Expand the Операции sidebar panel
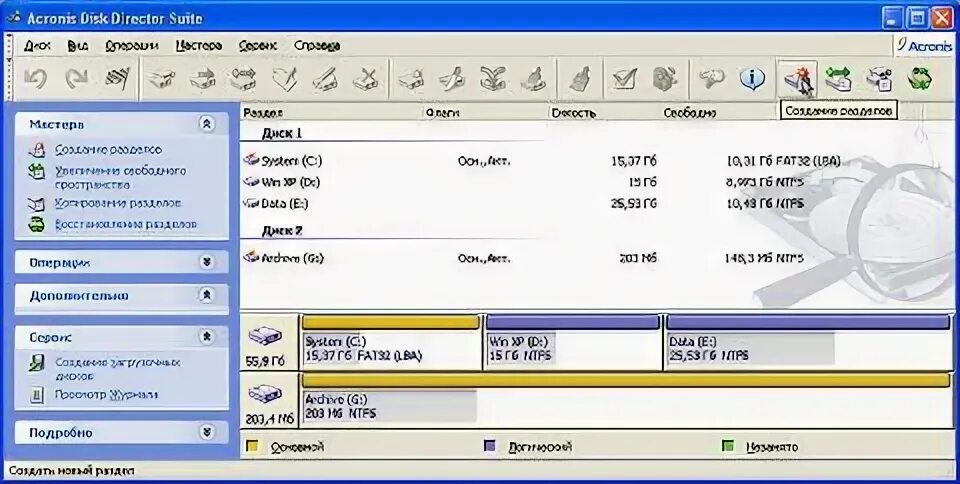960x484 pixels. pyautogui.click(x=207, y=262)
